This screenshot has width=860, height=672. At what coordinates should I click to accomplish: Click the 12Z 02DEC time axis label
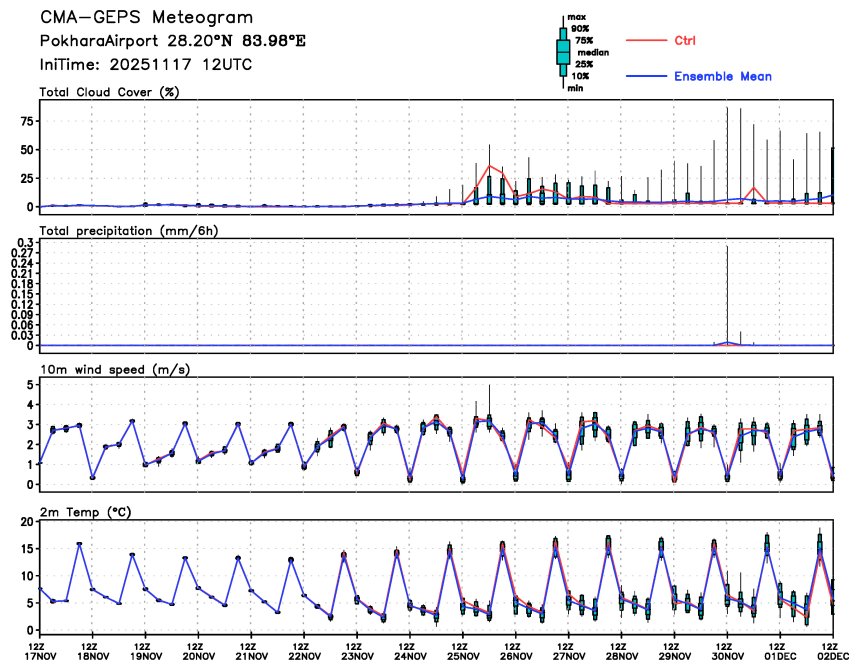833,652
